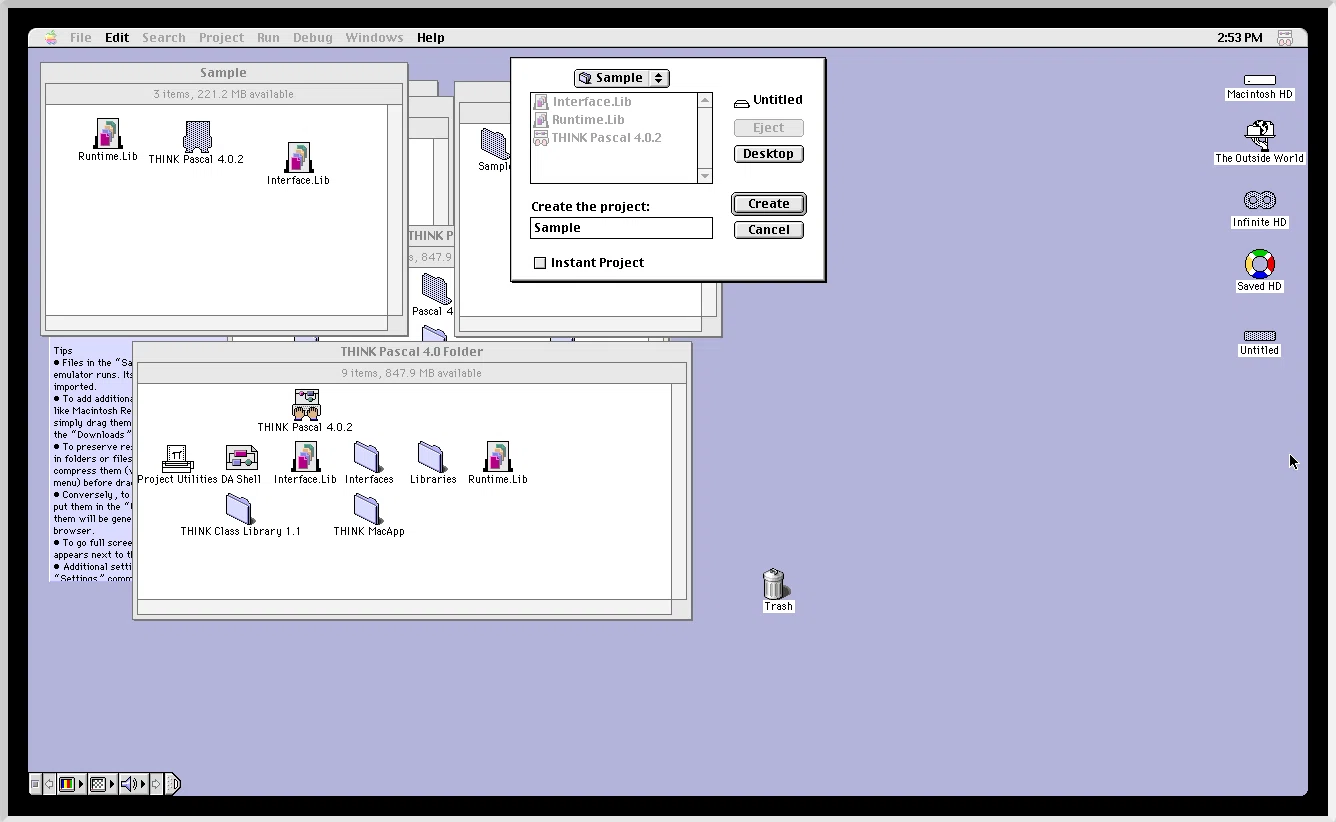Select Runtime.Lib in THINK Pascal 4.0 Folder window
Viewport: 1336px width, 822px height.
tap(497, 457)
